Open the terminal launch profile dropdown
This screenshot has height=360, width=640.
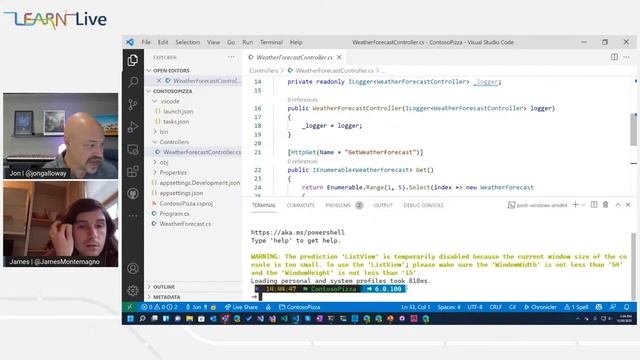[x=583, y=205]
